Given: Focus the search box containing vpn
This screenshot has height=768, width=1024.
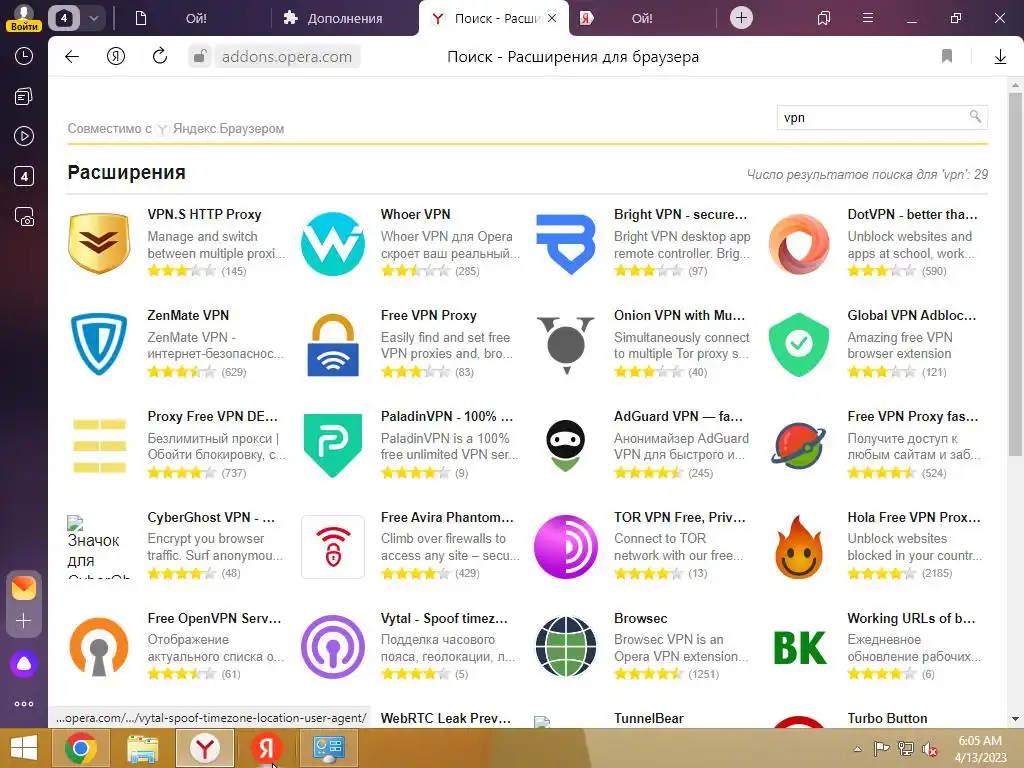Looking at the screenshot, I should tap(882, 118).
